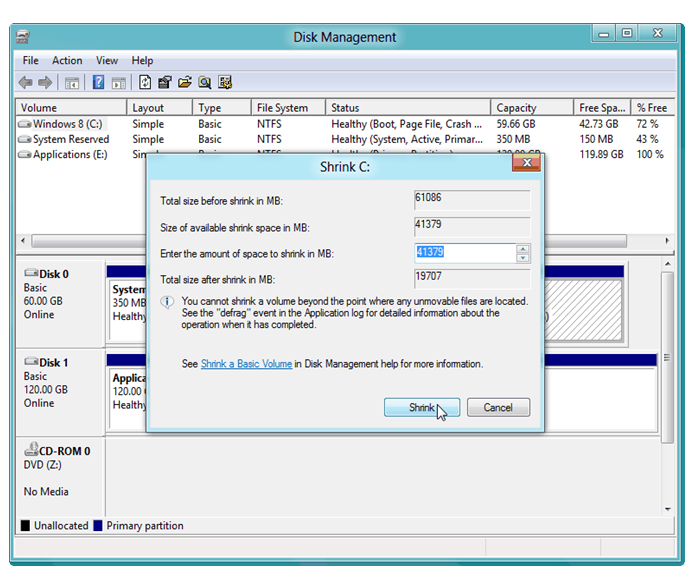Click the last toolbar settings list icon
The image size is (698, 573).
(x=225, y=83)
